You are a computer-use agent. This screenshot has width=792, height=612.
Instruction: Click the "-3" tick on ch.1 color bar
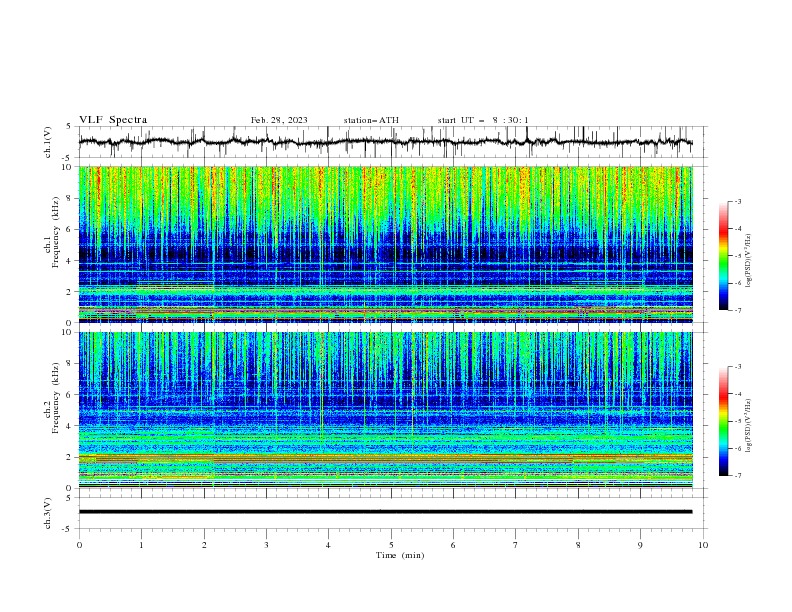[x=738, y=201]
